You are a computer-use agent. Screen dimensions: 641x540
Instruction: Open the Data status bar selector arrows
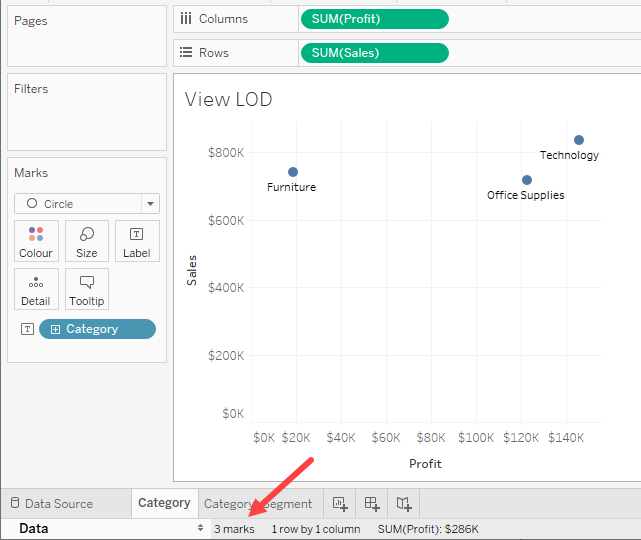pyautogui.click(x=201, y=529)
